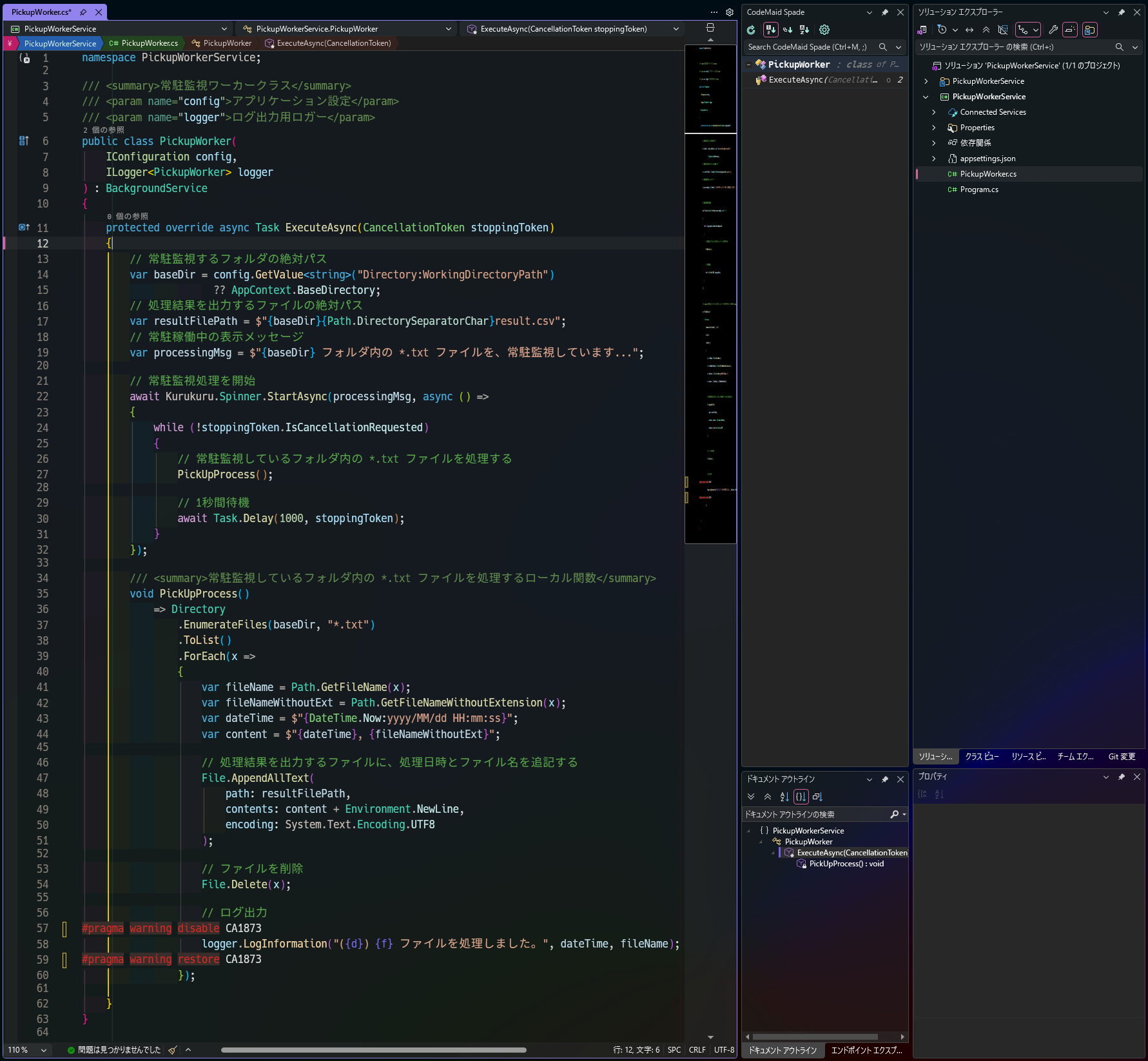Open the 110 % zoom level dropdown
Image resolution: width=1148 pixels, height=1061 pixels.
27,1050
